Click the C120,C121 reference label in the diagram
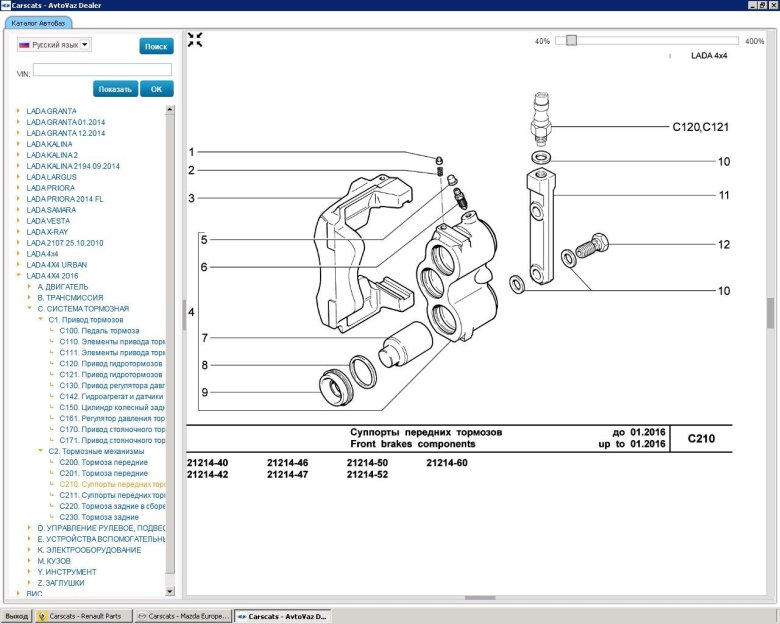Screen dimensions: 780x624 click(701, 127)
